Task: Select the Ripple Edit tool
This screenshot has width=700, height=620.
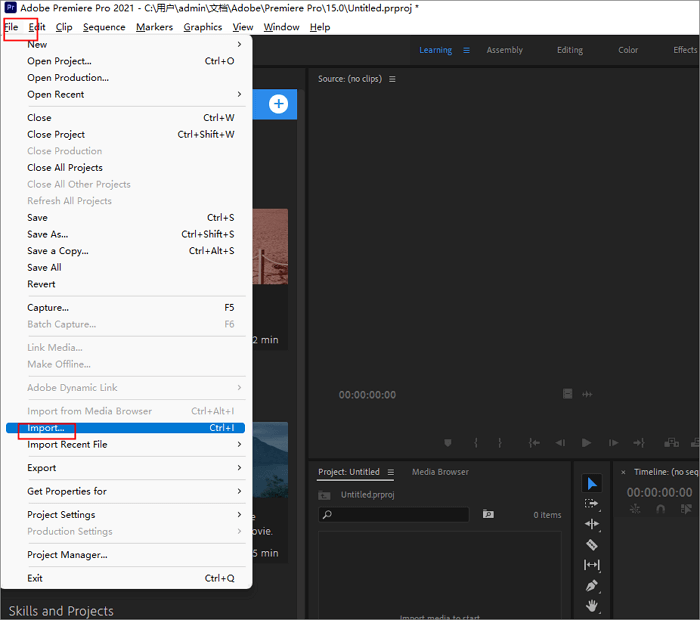Action: [592, 524]
